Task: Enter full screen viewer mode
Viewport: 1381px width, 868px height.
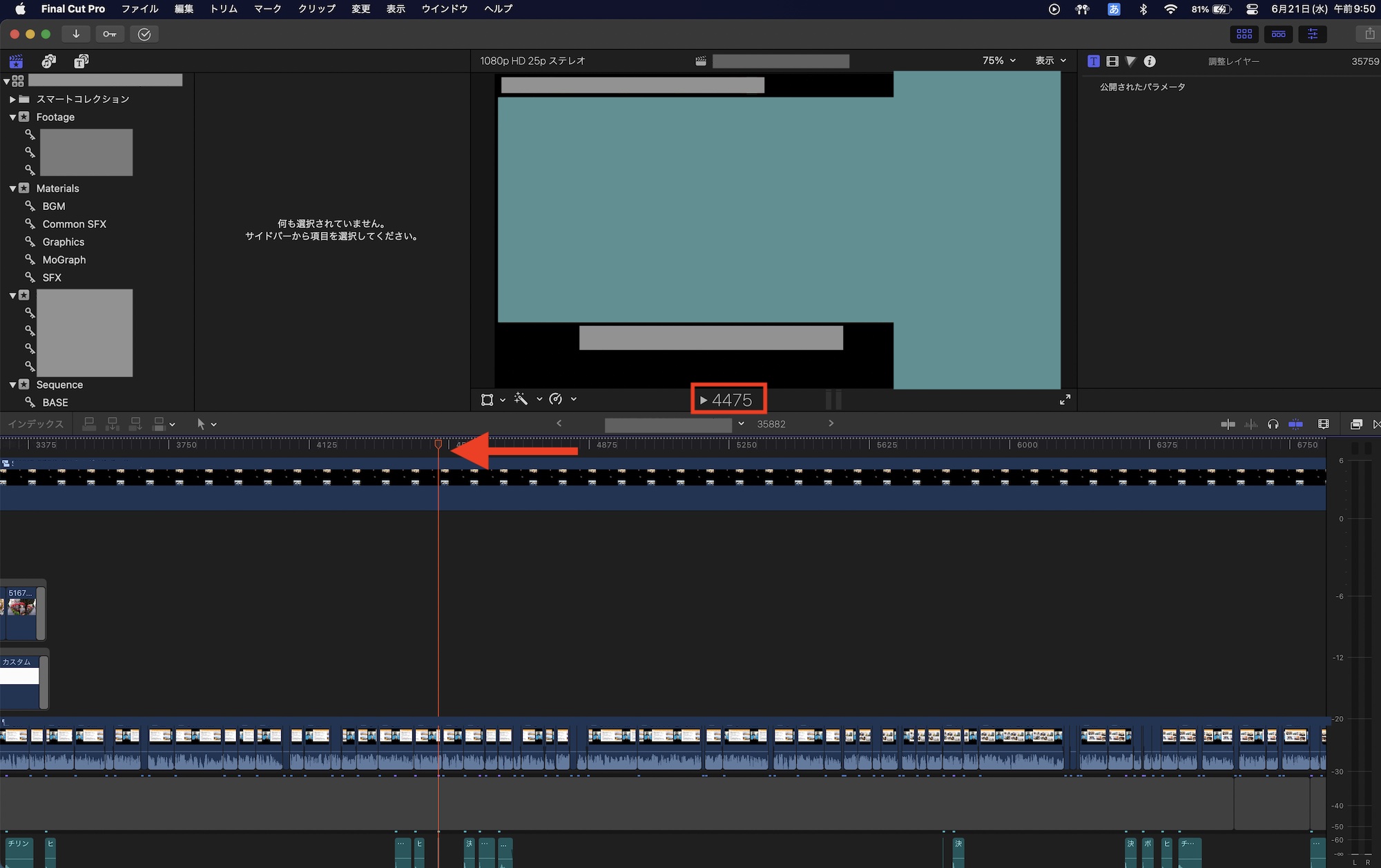Action: coord(1065,400)
